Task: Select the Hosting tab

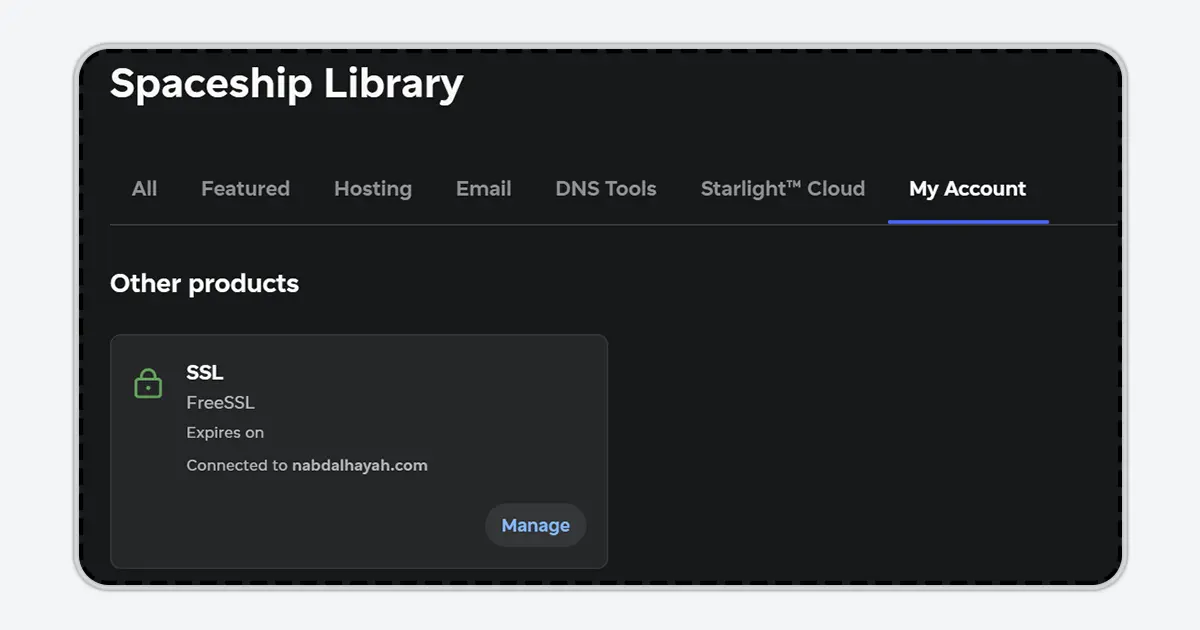Action: (x=373, y=189)
